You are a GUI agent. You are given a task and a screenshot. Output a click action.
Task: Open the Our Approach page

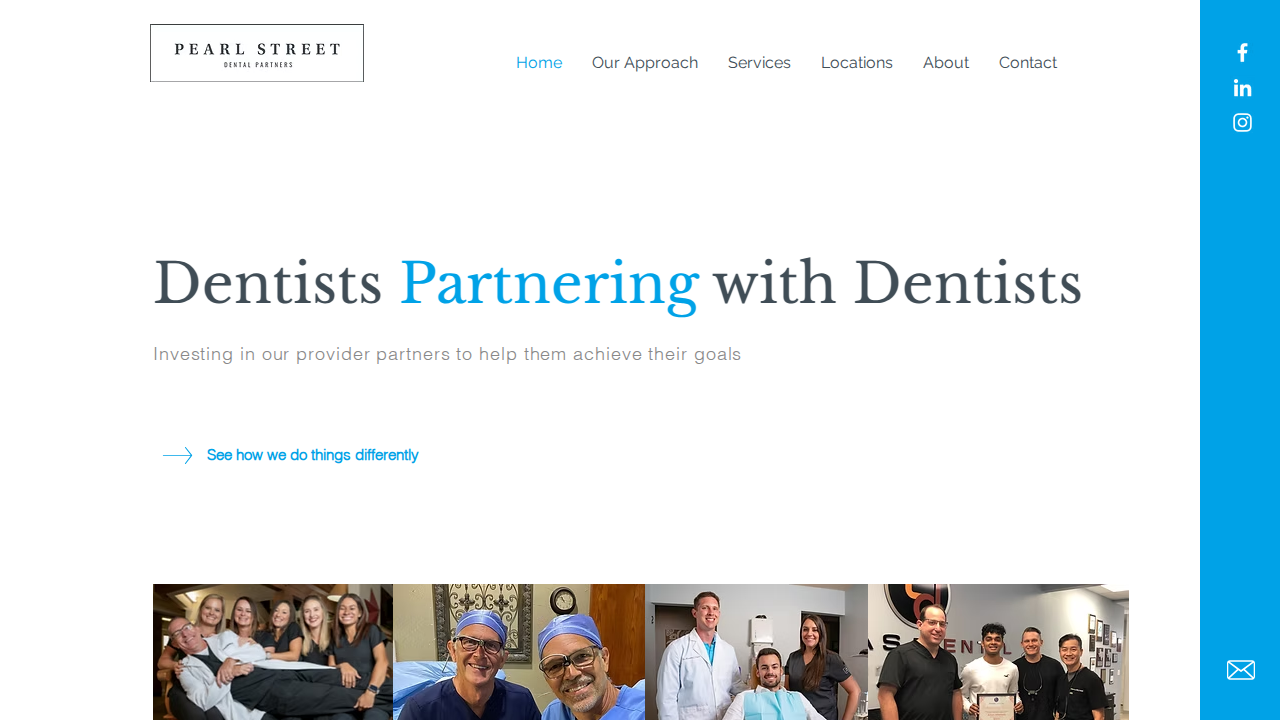[x=645, y=63]
